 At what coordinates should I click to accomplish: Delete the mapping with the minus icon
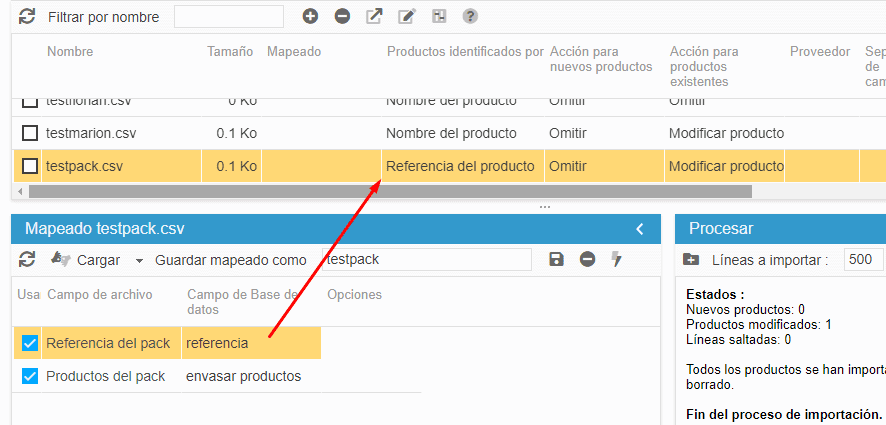(588, 259)
